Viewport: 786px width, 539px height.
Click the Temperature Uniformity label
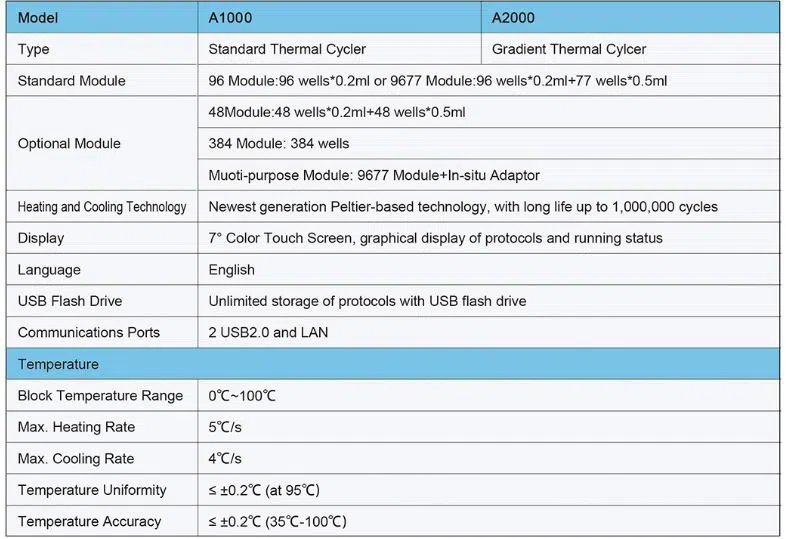click(92, 490)
